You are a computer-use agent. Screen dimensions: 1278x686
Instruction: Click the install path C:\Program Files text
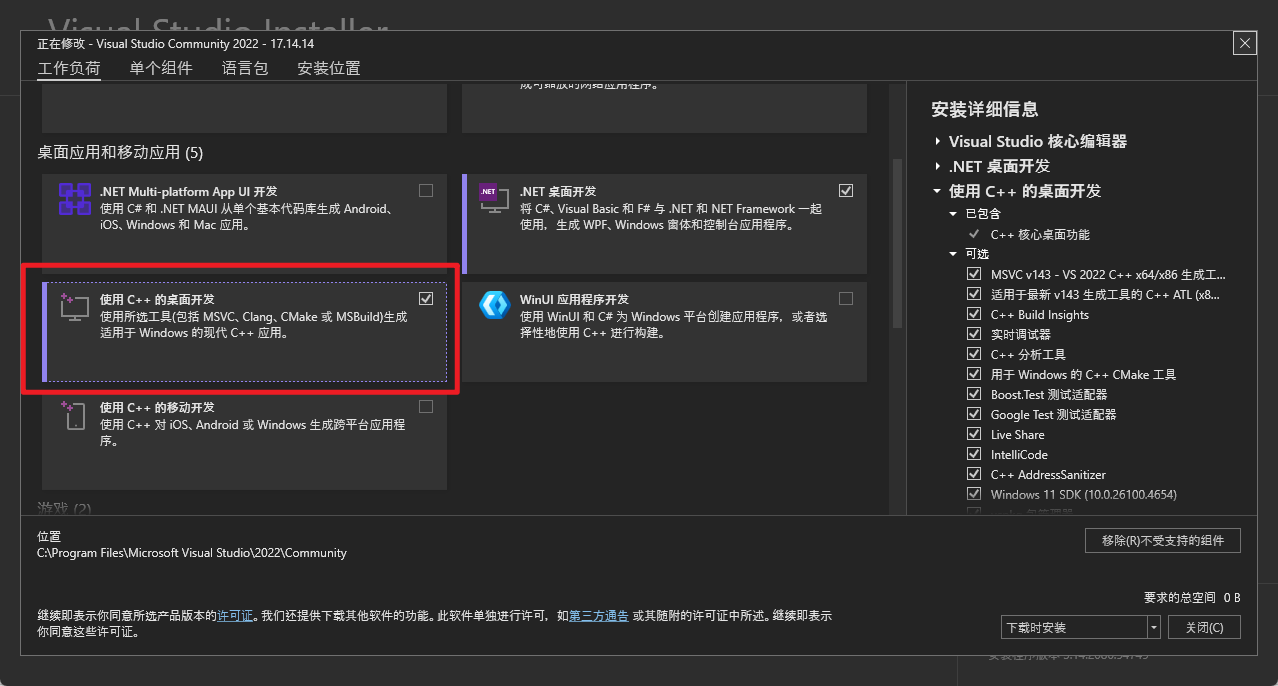tap(192, 553)
